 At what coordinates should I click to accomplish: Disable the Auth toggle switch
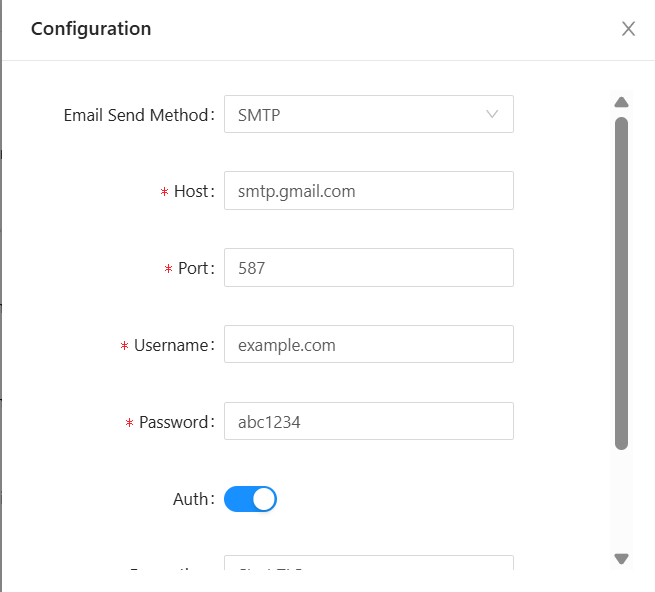(250, 499)
